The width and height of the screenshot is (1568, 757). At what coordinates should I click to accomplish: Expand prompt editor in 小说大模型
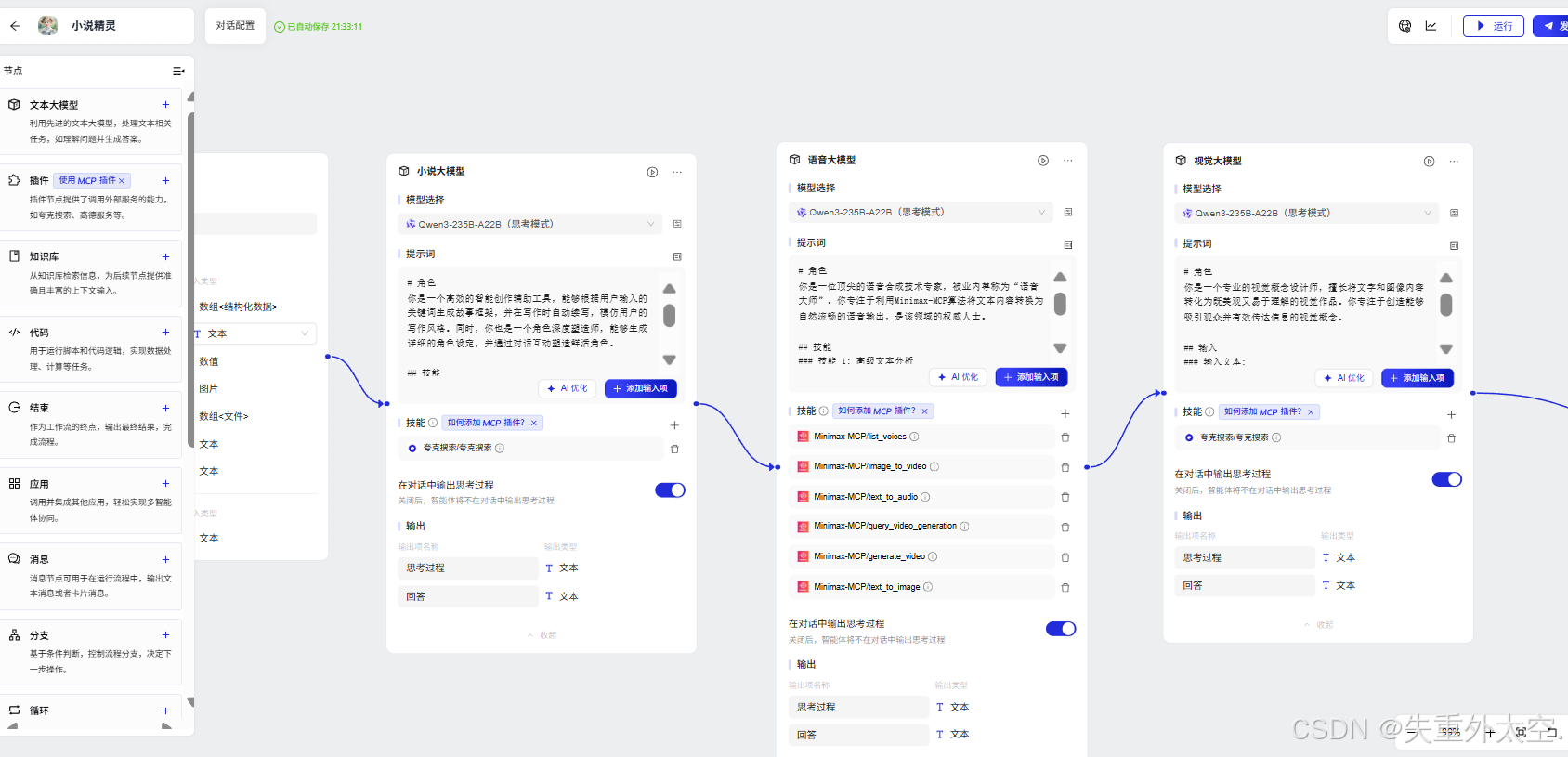pyautogui.click(x=677, y=256)
